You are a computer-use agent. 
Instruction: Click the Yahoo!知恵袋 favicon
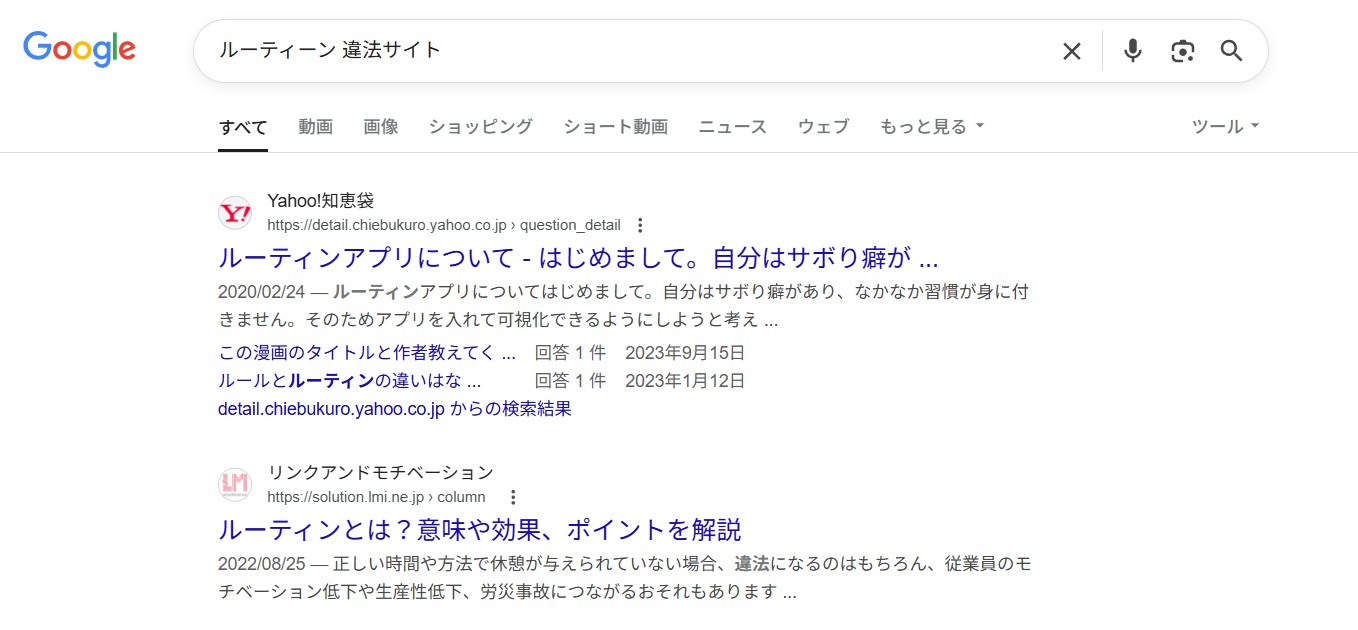237,212
